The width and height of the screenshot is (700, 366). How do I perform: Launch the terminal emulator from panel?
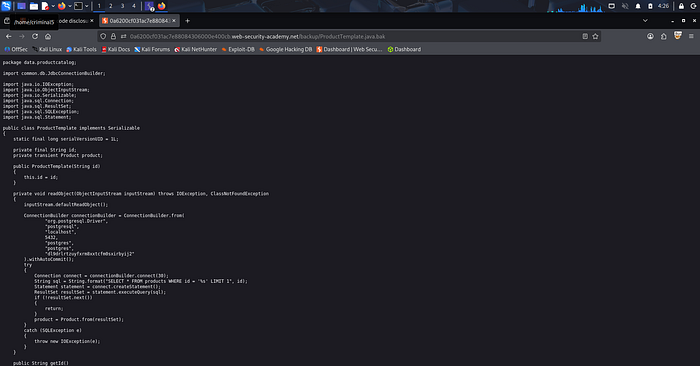[78, 6]
